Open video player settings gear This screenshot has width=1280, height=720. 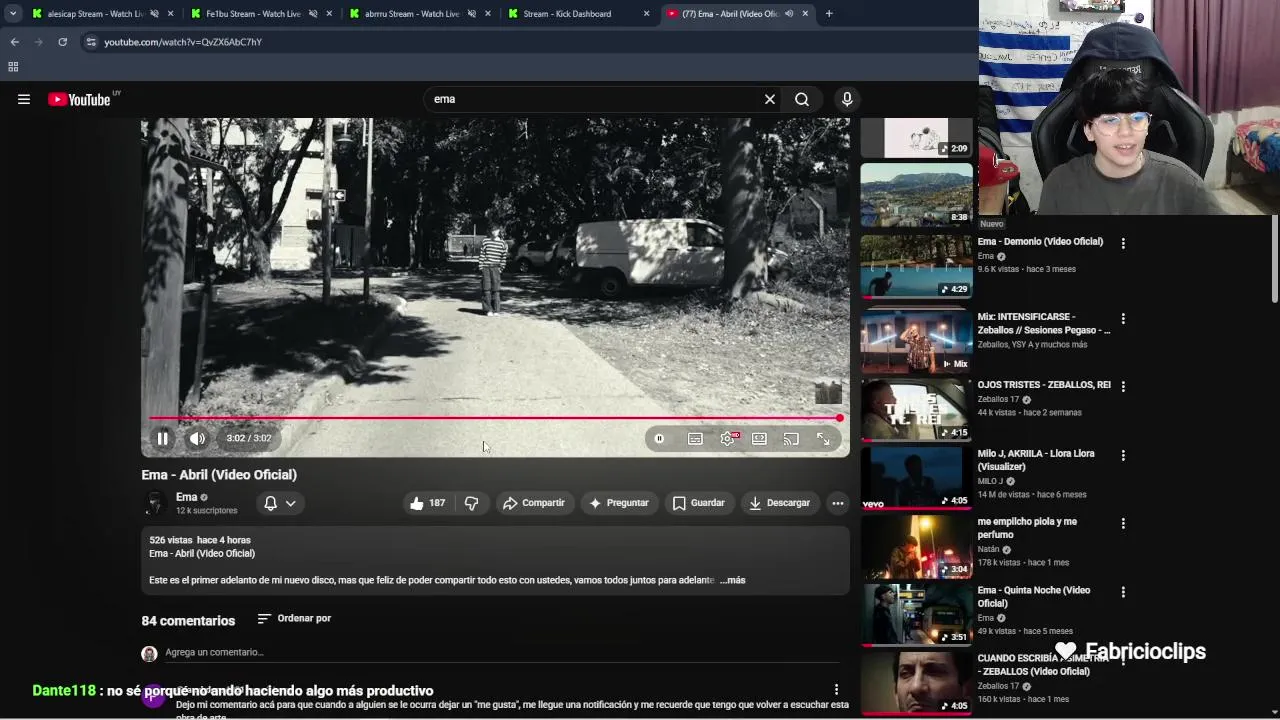tap(728, 439)
